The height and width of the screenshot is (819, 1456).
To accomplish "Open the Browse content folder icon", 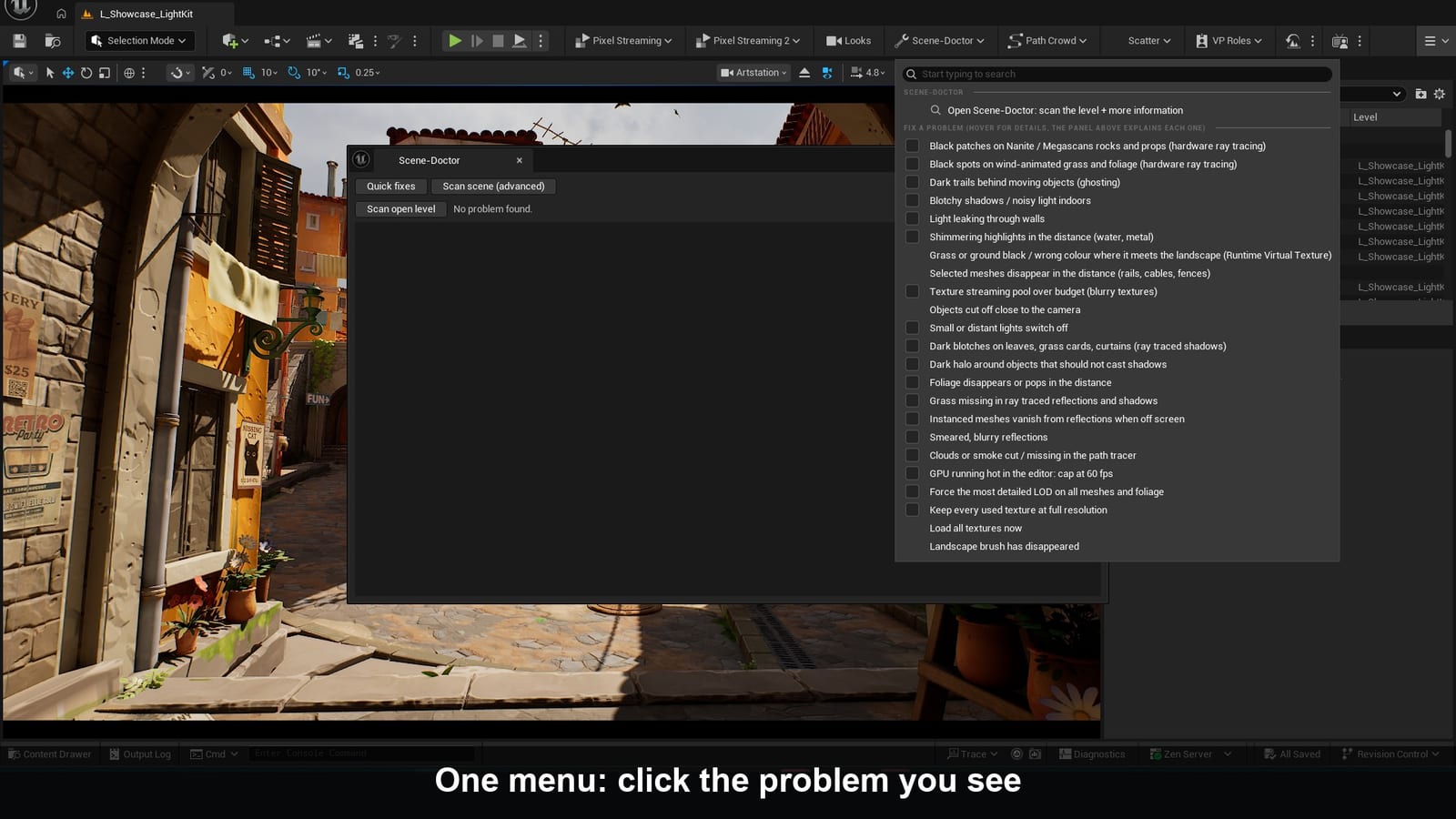I will click(53, 41).
